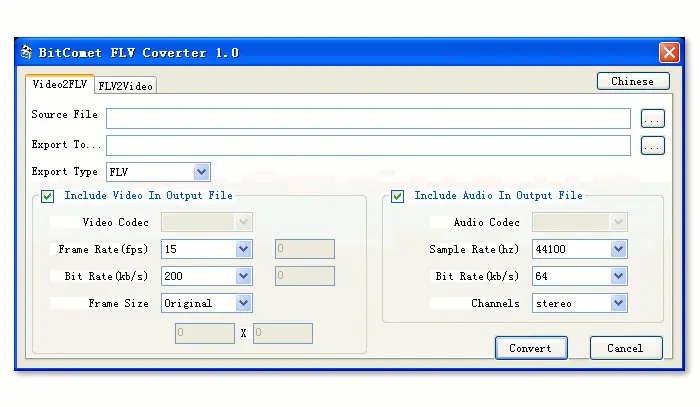Click the Frame Rate(fps) label

[x=103, y=249]
